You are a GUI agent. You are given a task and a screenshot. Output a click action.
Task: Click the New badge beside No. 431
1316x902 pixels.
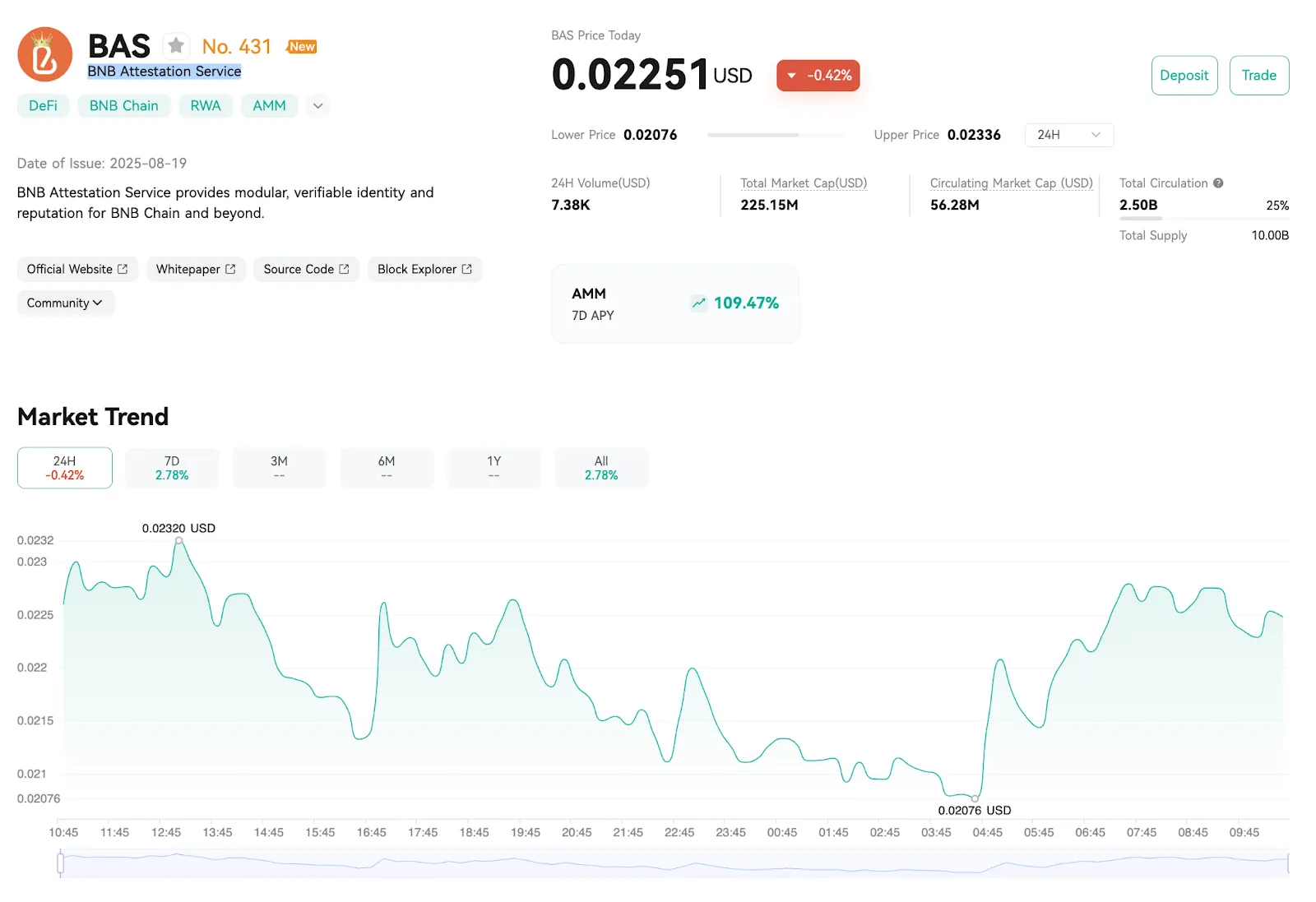point(302,47)
